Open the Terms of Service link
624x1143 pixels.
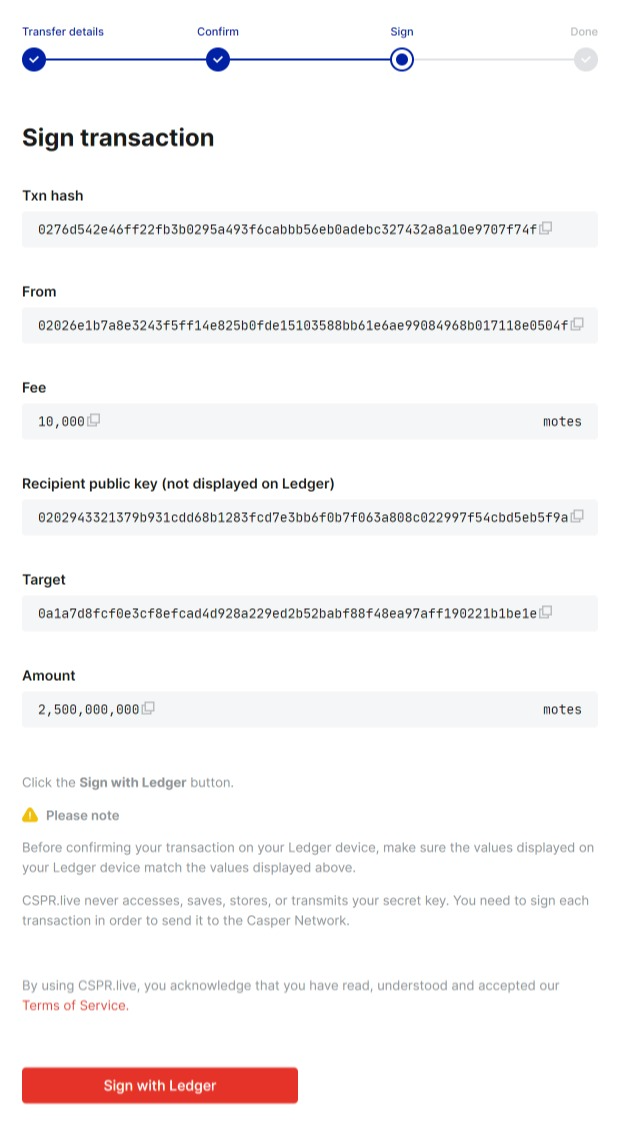tap(75, 1005)
